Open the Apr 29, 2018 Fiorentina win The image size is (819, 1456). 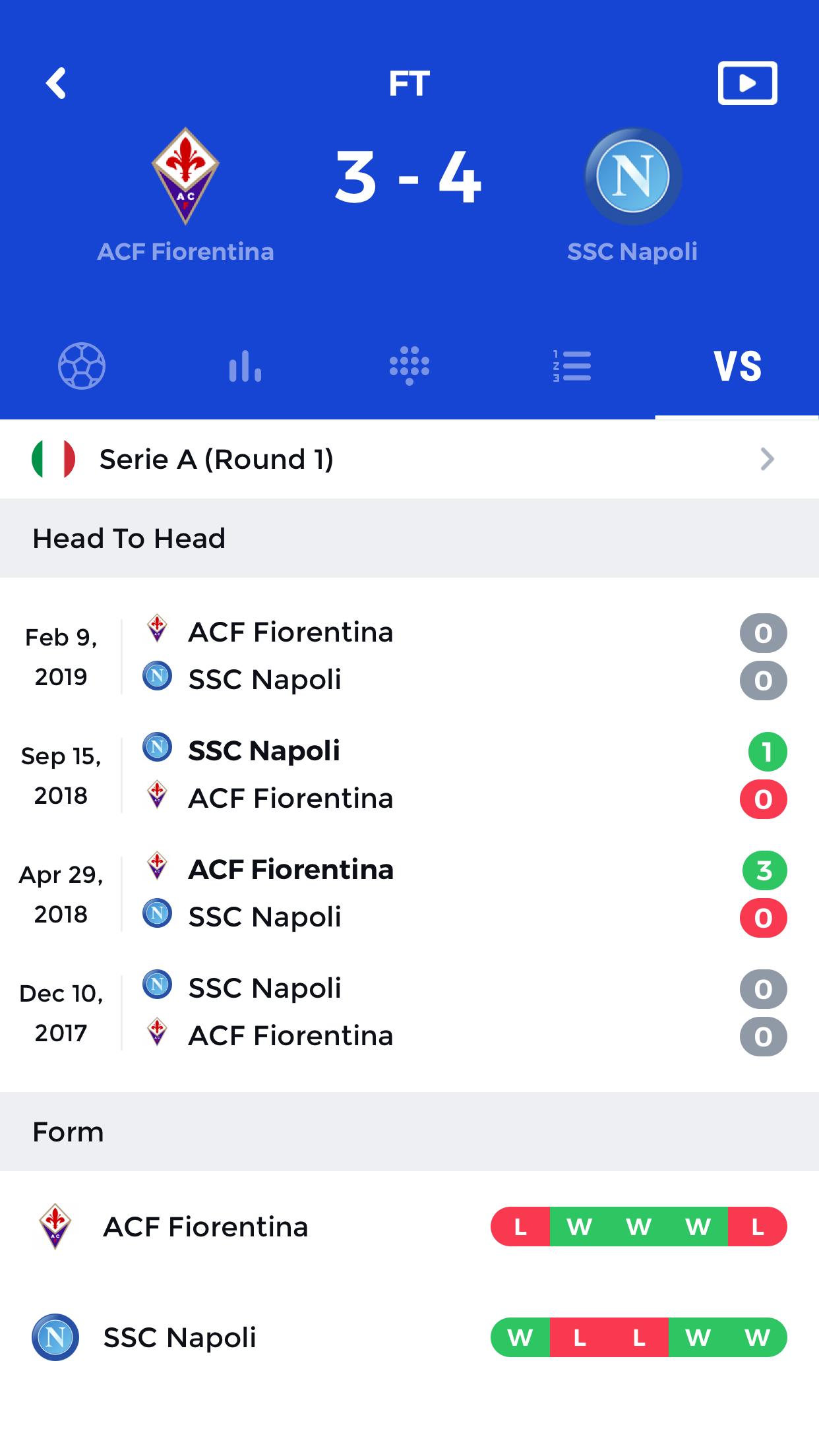coord(409,894)
